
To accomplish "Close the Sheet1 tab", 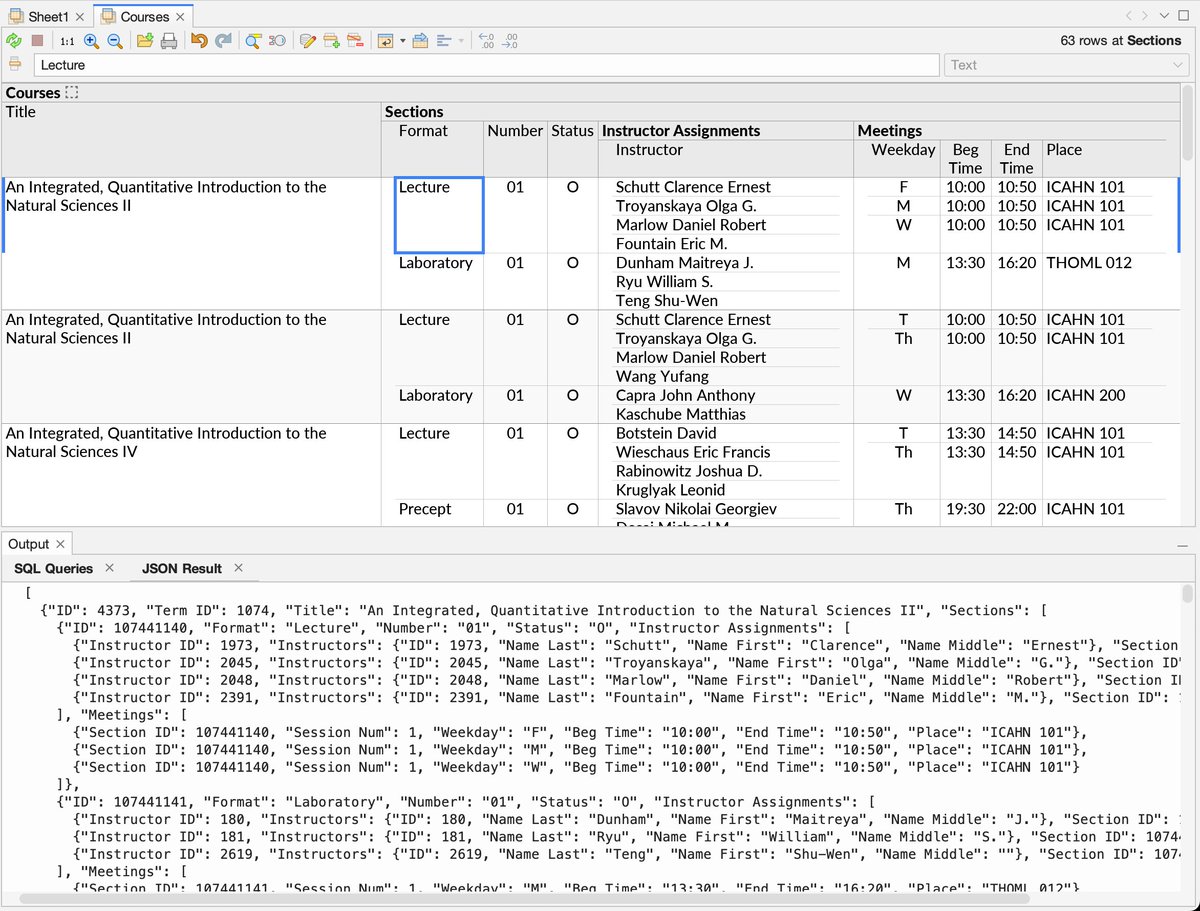I will (x=80, y=17).
